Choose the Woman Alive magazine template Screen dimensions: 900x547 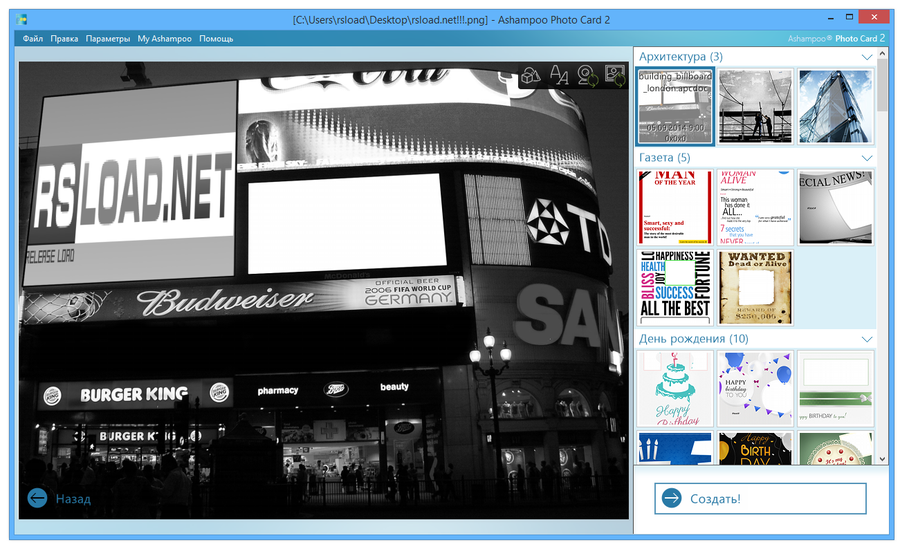coord(755,207)
